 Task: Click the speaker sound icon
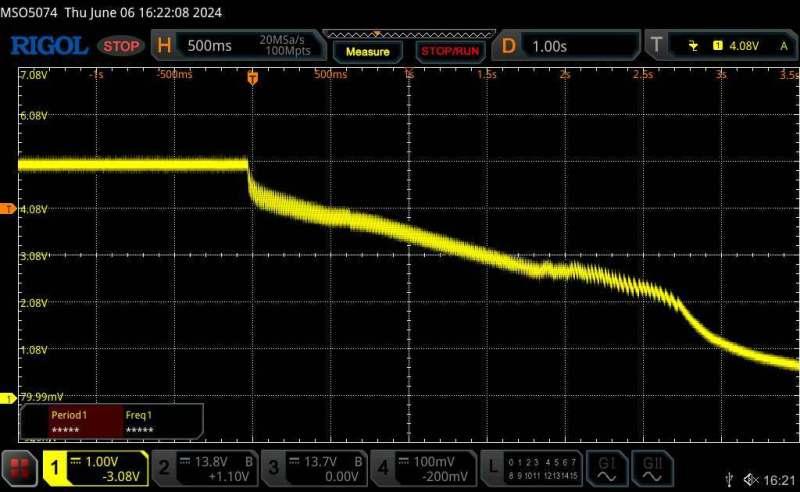pos(752,480)
